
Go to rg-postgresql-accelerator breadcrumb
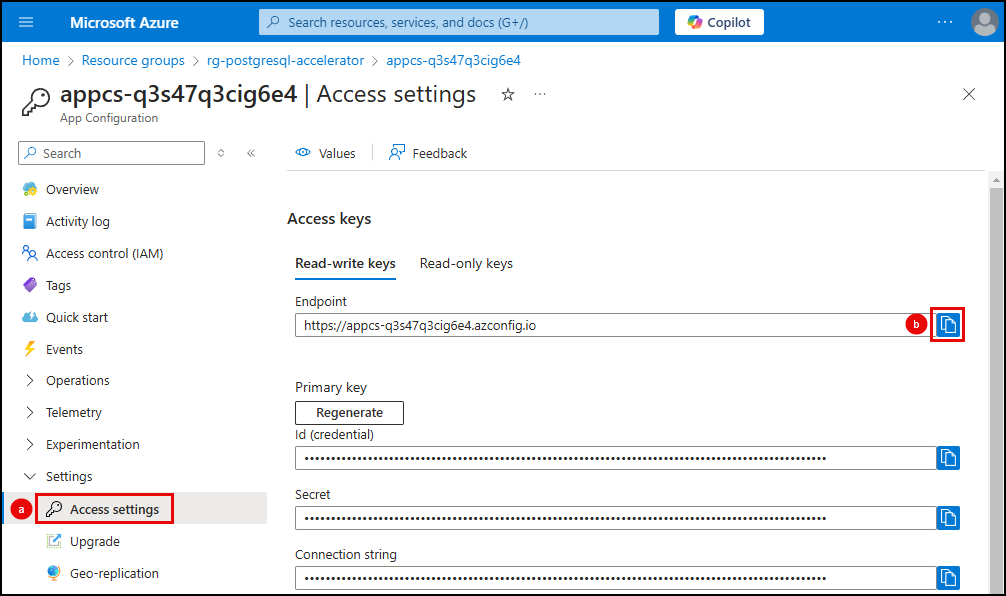285,60
